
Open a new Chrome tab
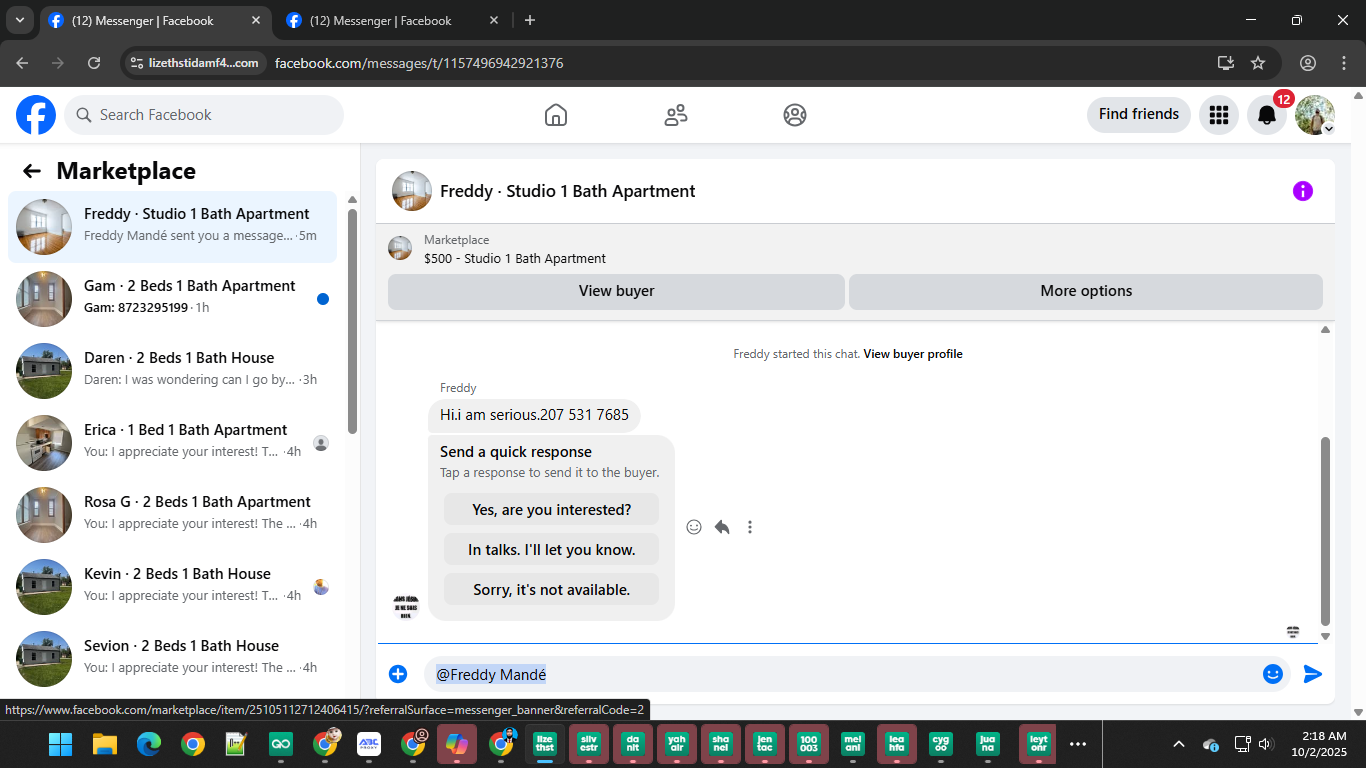530,20
